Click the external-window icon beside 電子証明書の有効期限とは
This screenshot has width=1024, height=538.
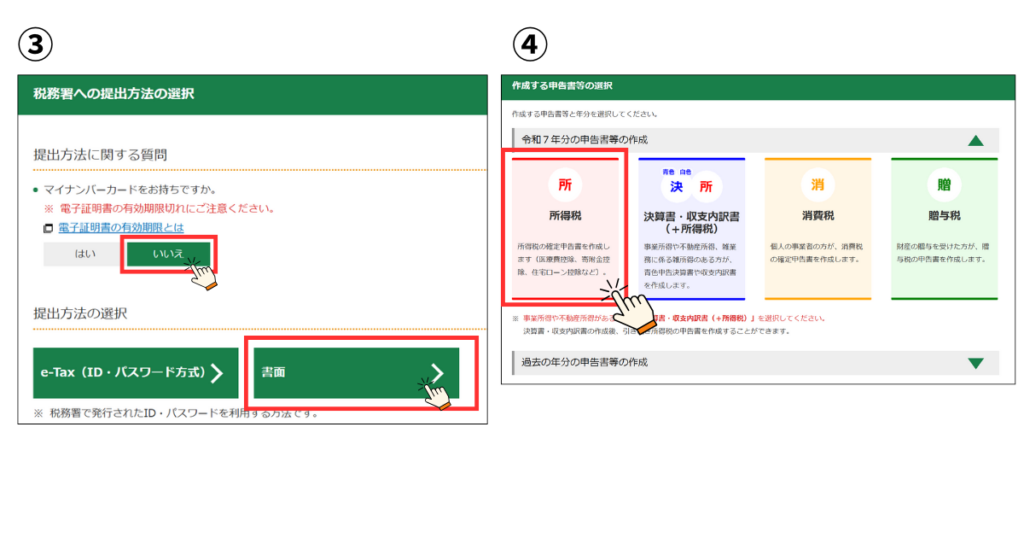(x=48, y=228)
